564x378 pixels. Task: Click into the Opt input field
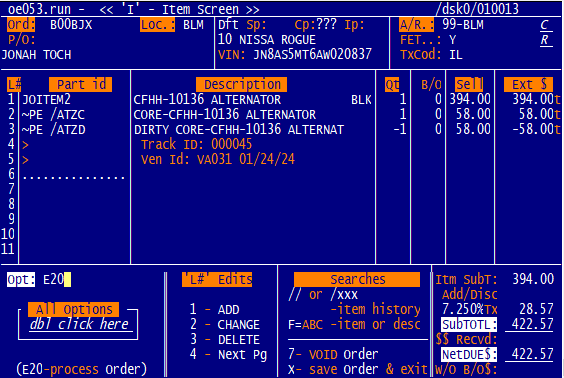[x=57, y=279]
